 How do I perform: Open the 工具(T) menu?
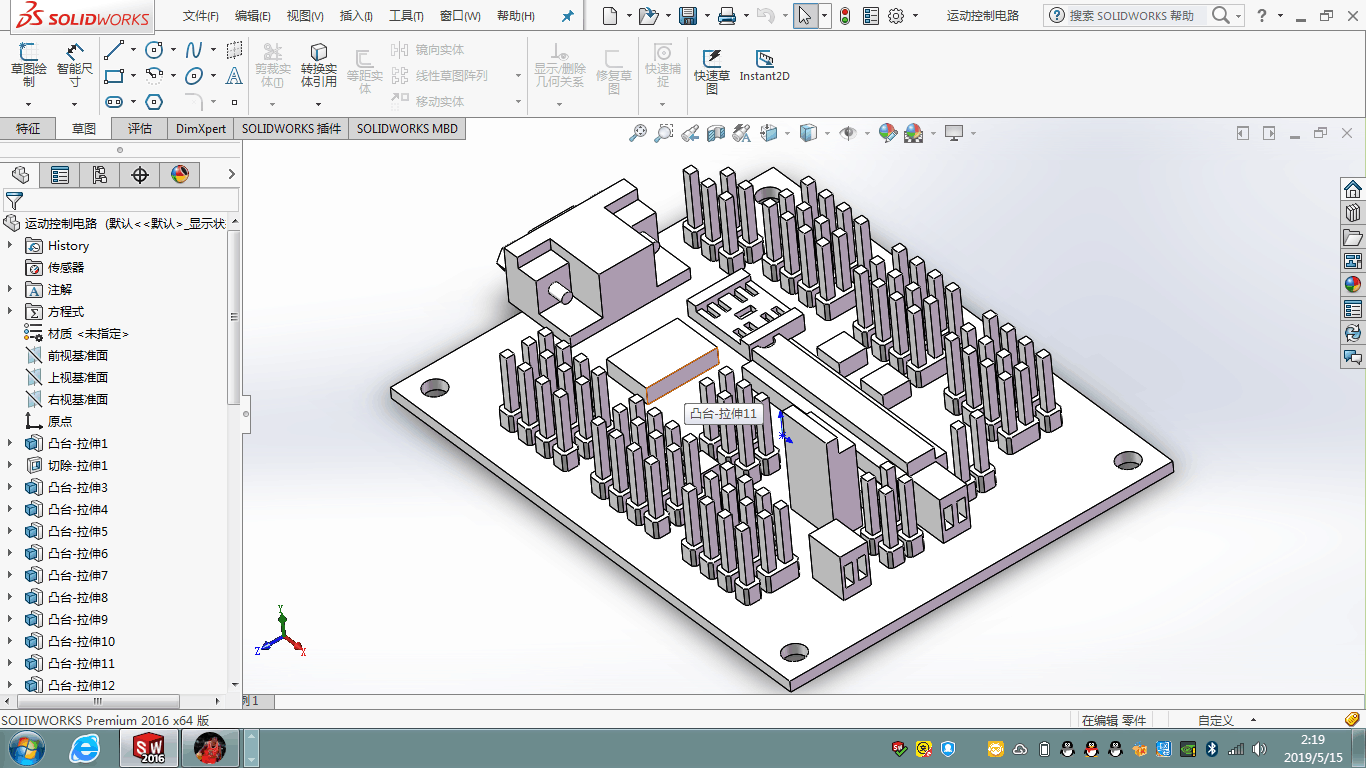[x=405, y=16]
